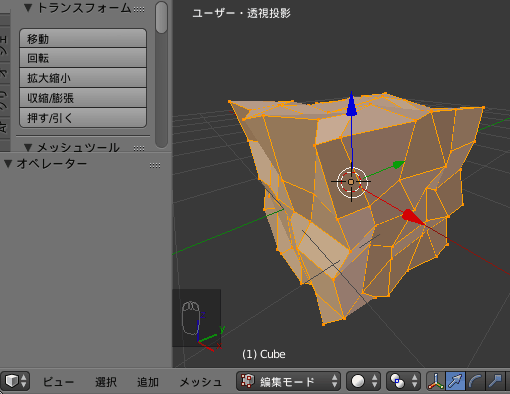Open the editor type selector cube icon
This screenshot has height=394, width=510.
(15, 381)
